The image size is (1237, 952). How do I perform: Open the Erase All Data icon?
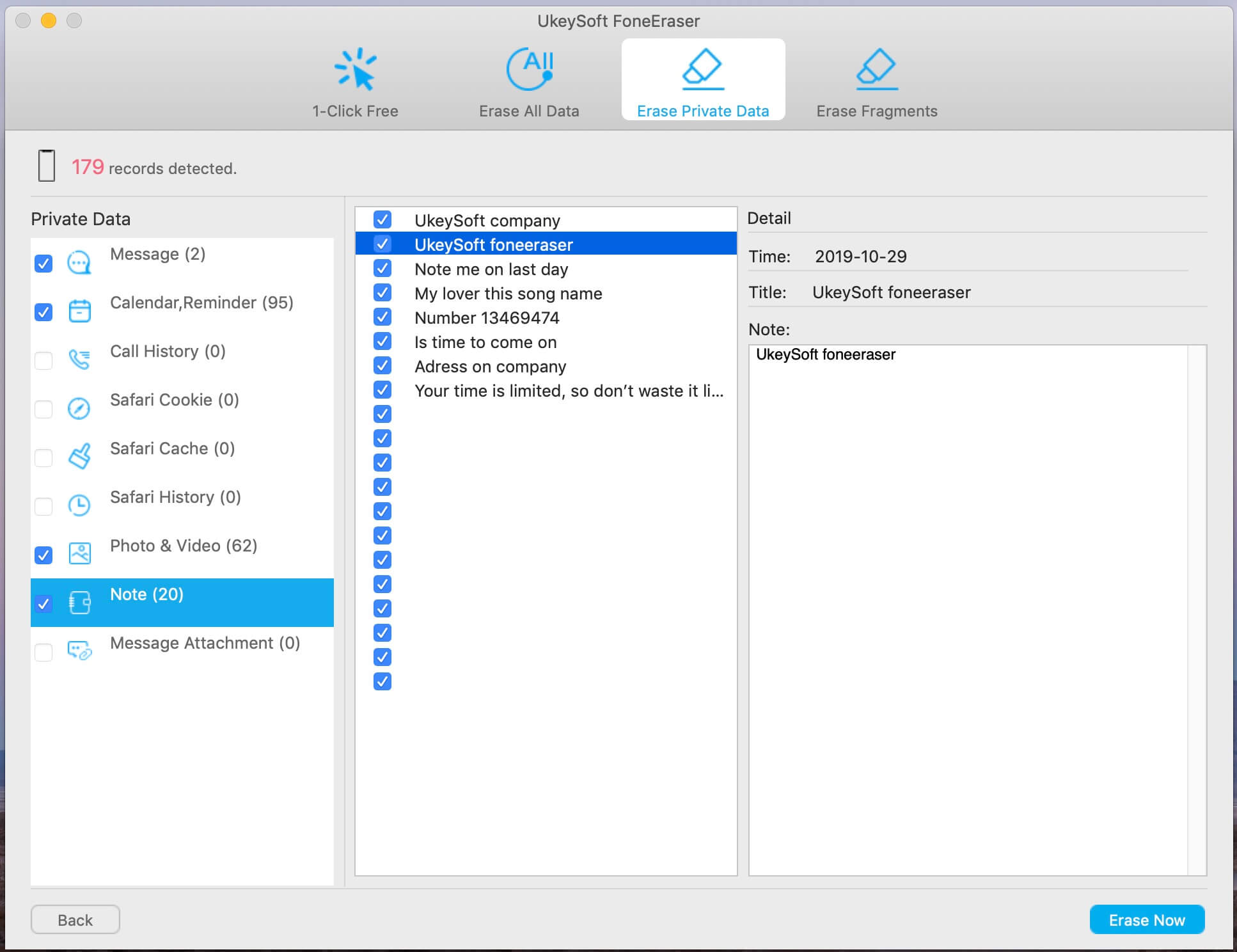tap(529, 69)
